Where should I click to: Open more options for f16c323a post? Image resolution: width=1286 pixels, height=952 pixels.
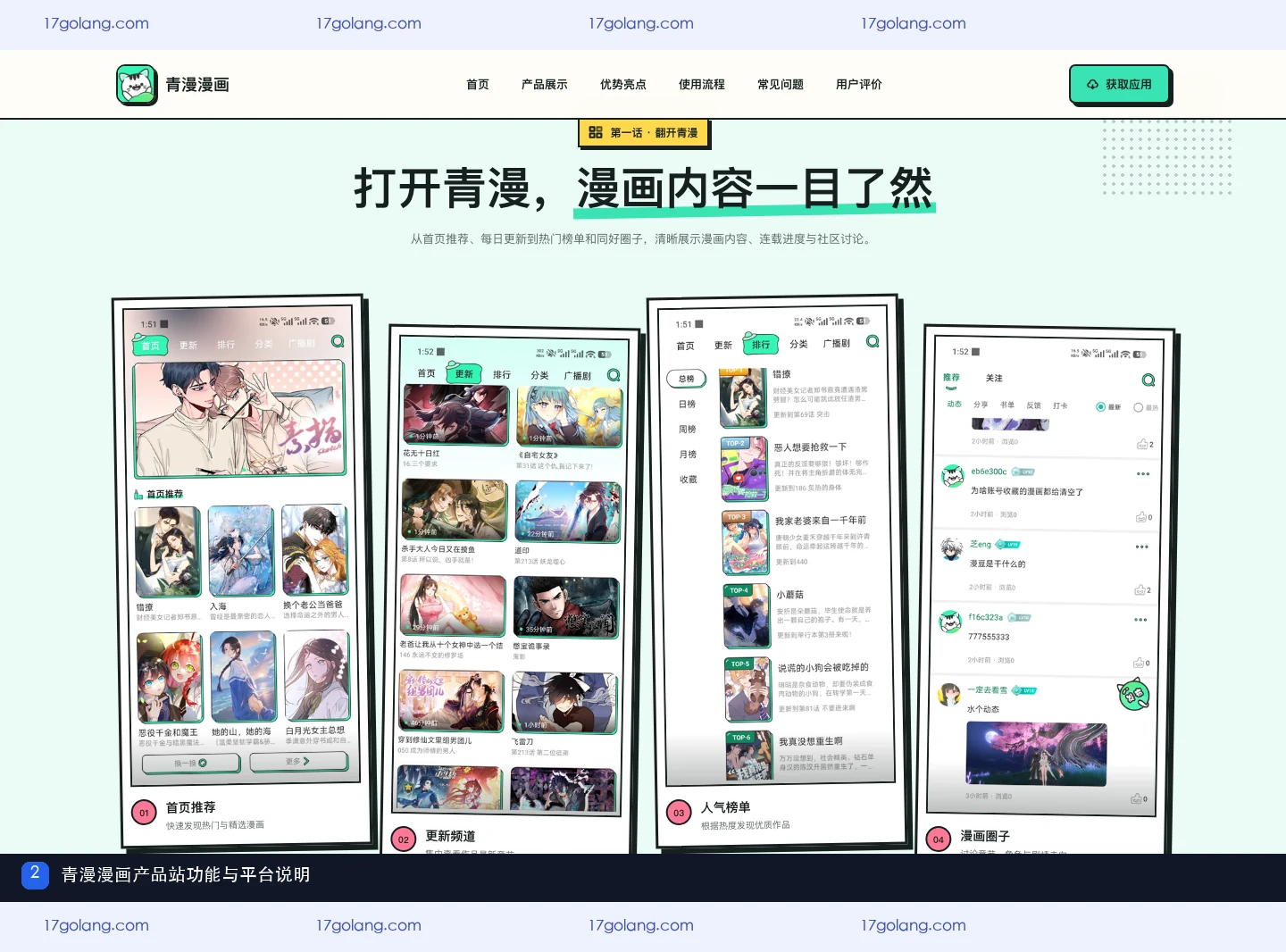coord(1140,619)
